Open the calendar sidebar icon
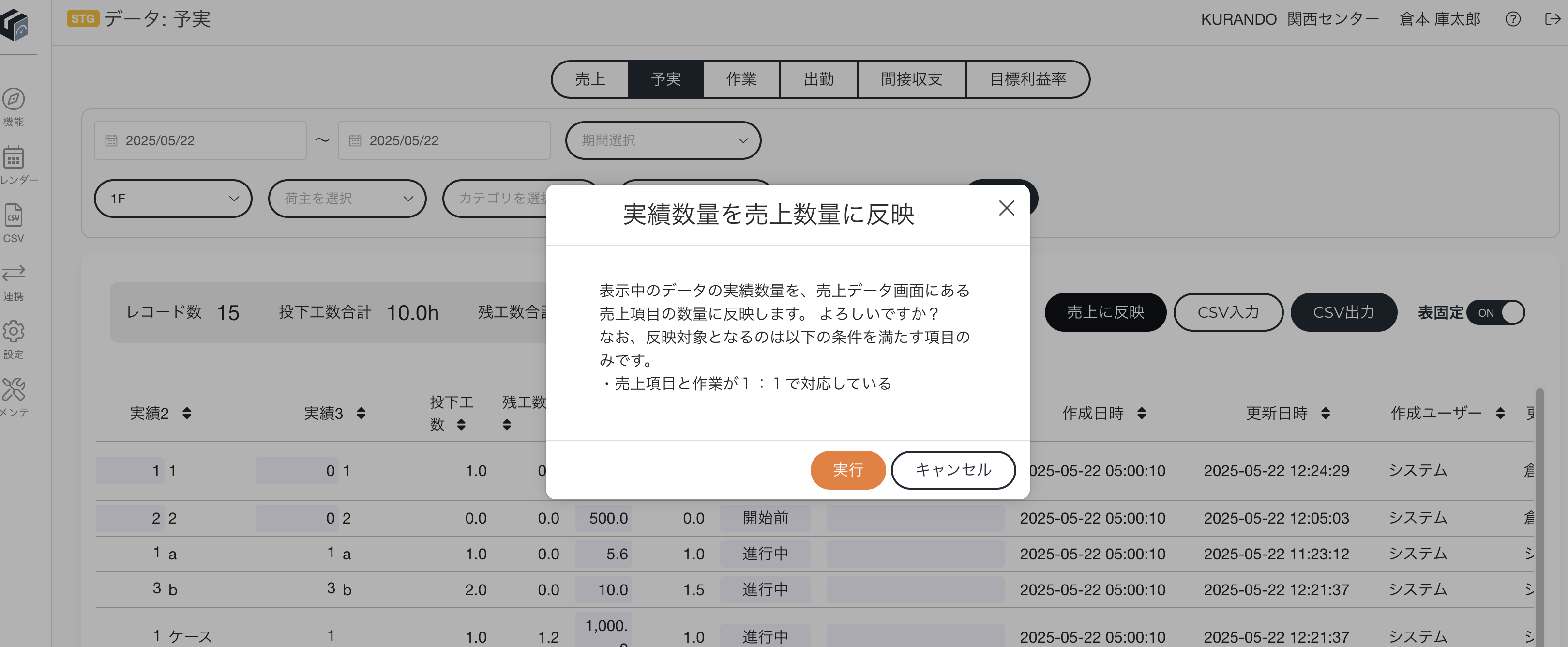Image resolution: width=1568 pixels, height=647 pixels. pyautogui.click(x=14, y=157)
